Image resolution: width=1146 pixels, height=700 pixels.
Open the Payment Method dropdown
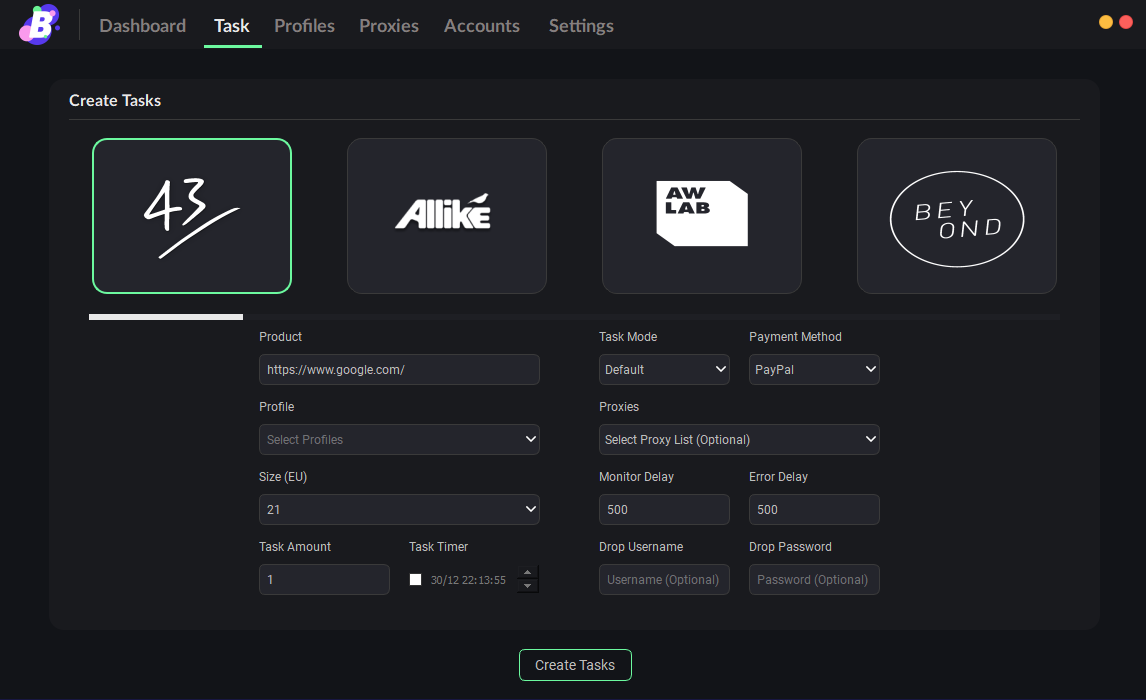(x=814, y=369)
